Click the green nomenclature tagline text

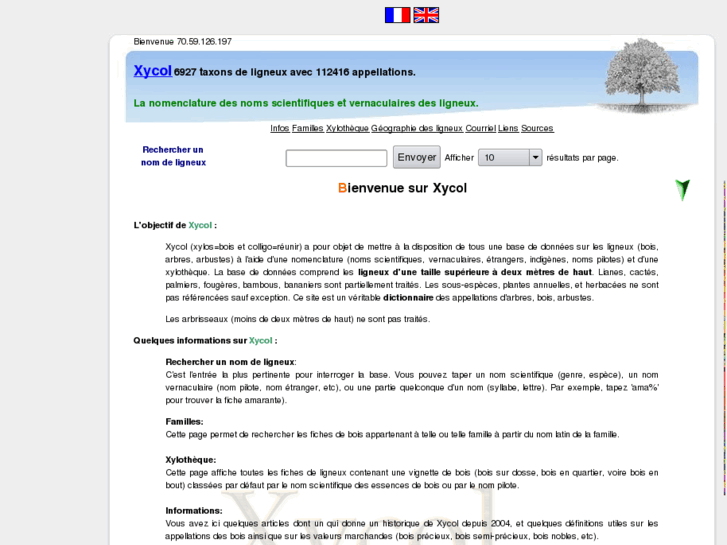click(306, 103)
